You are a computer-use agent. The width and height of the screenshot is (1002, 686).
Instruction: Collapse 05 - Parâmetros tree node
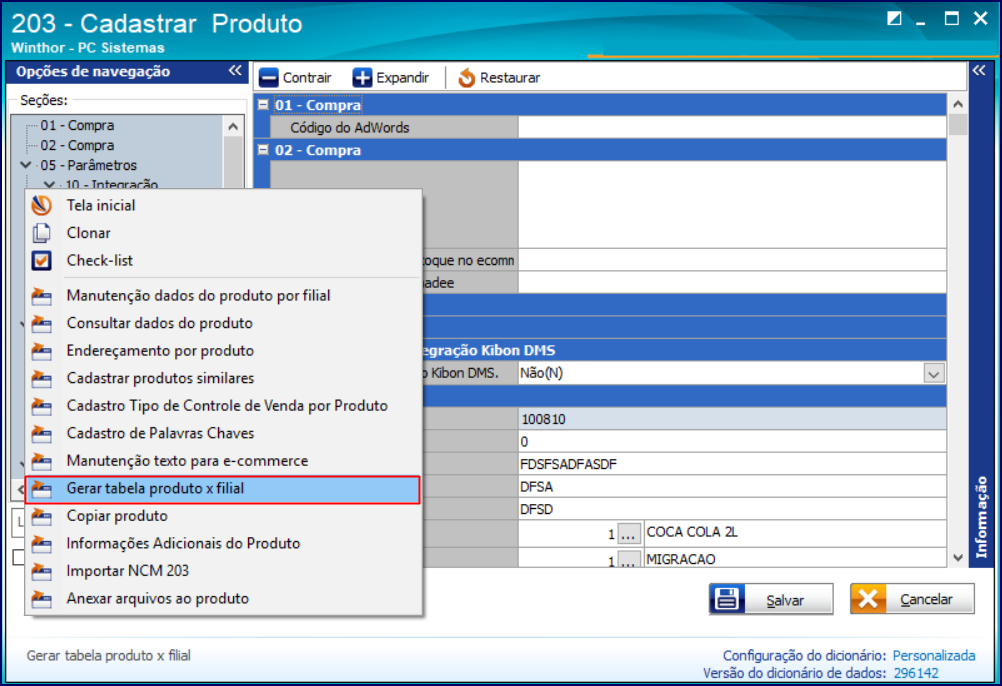[26, 165]
